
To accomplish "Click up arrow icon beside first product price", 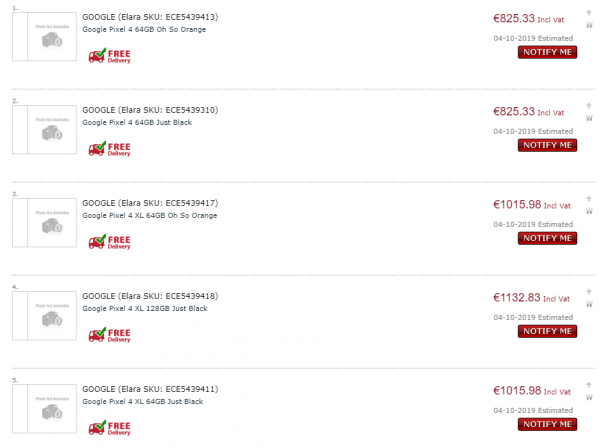I will (589, 13).
